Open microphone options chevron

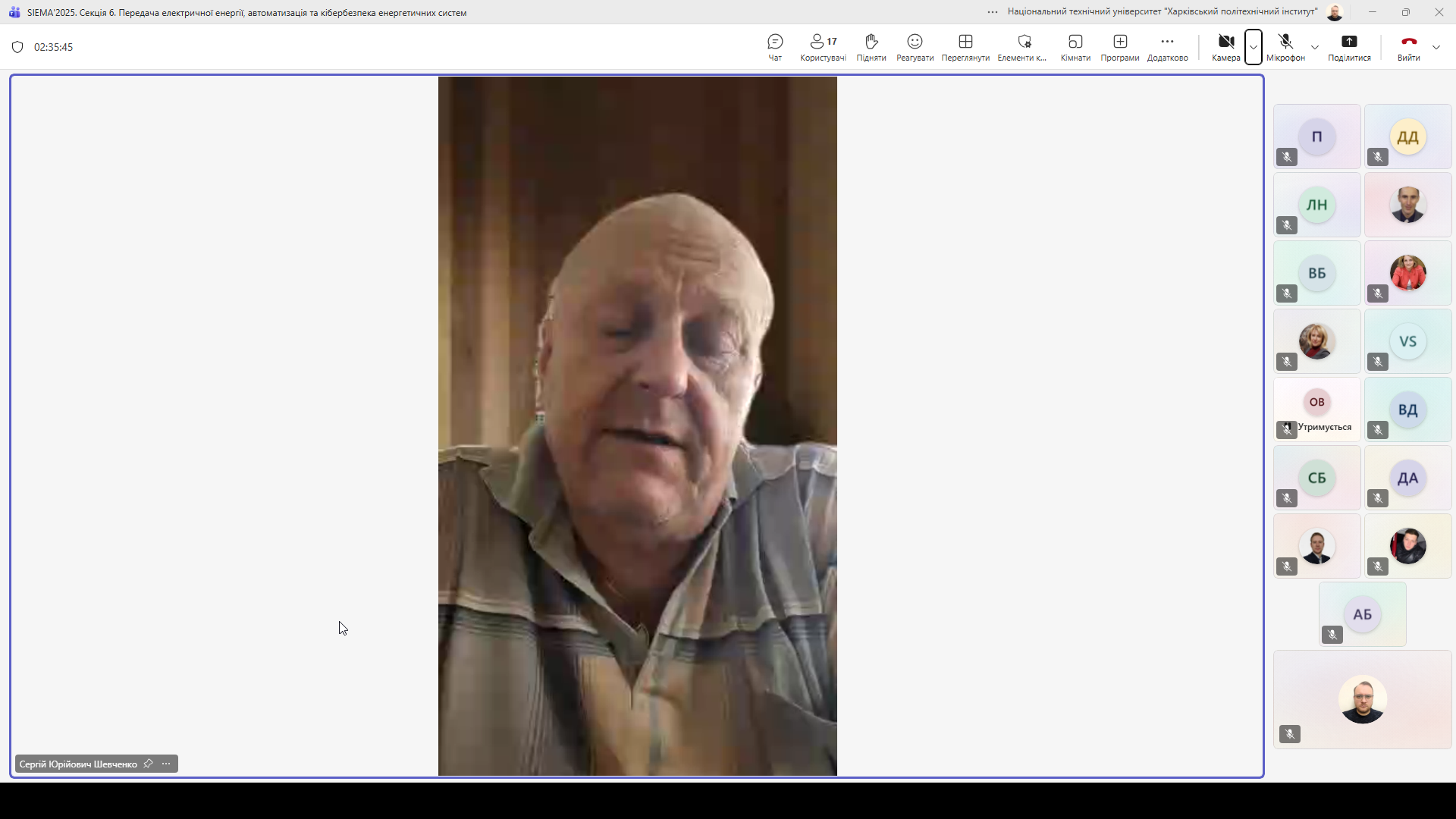pyautogui.click(x=1314, y=46)
